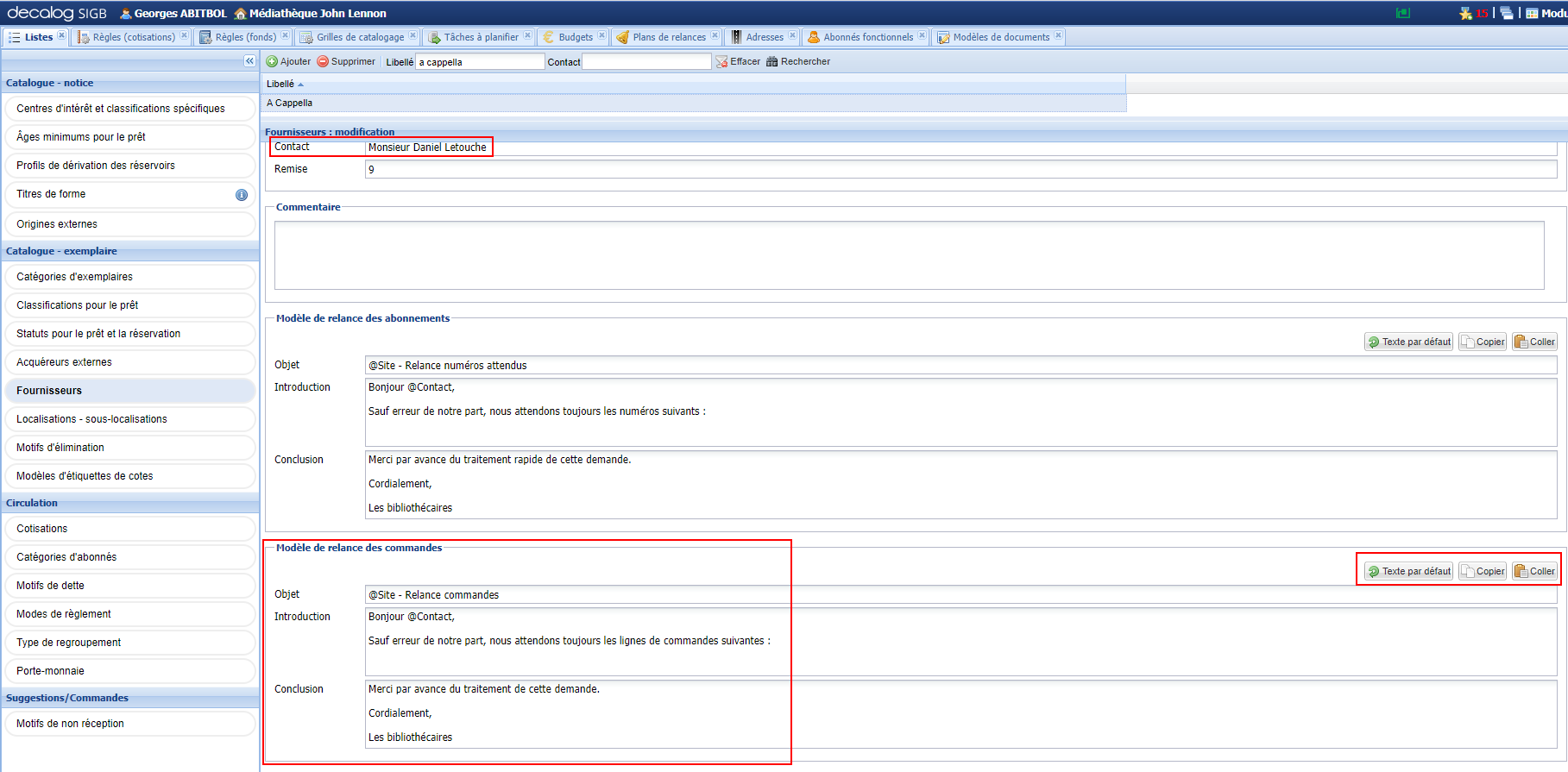Close the Règles (cotisations) tab
1568x772 pixels.
184,35
